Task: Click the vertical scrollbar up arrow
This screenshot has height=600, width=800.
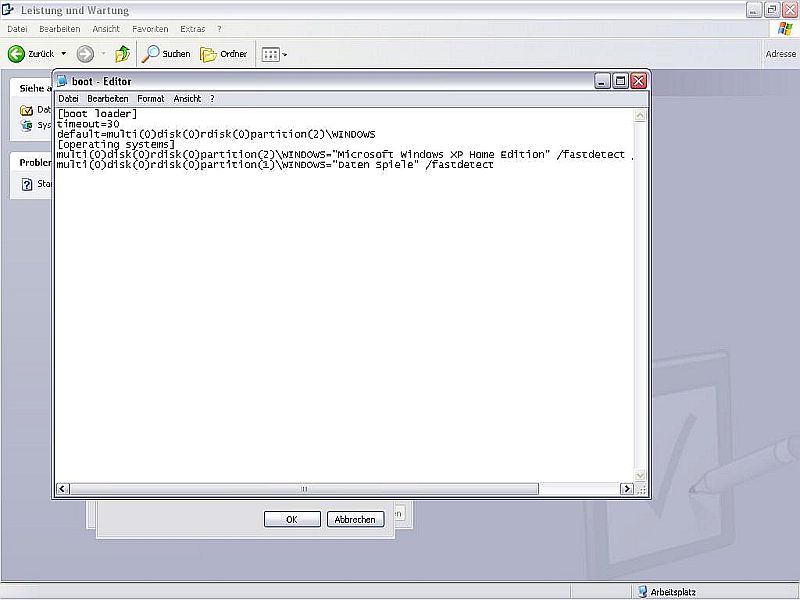Action: click(640, 115)
